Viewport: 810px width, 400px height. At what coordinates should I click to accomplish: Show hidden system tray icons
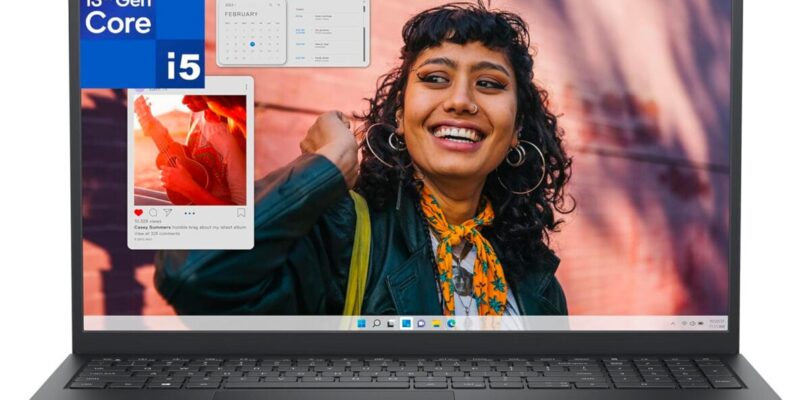(x=673, y=324)
